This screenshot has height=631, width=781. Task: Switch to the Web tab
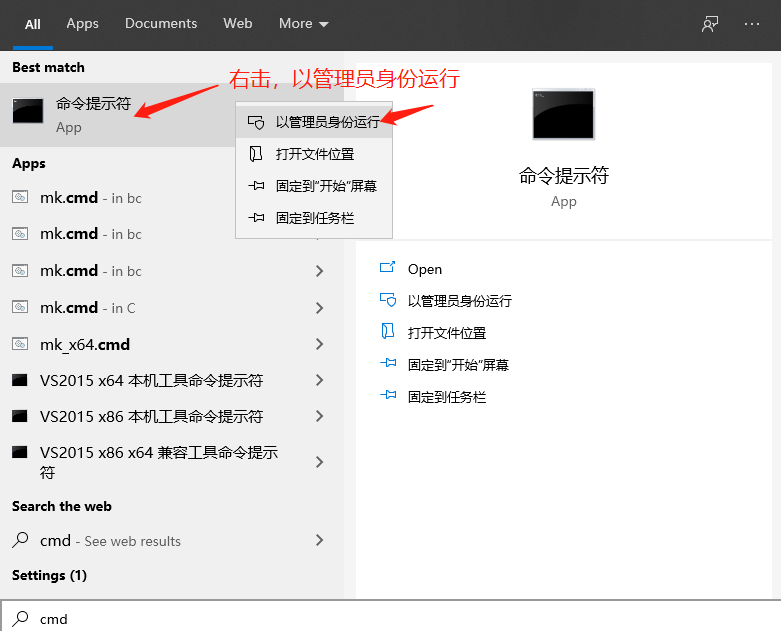(238, 23)
